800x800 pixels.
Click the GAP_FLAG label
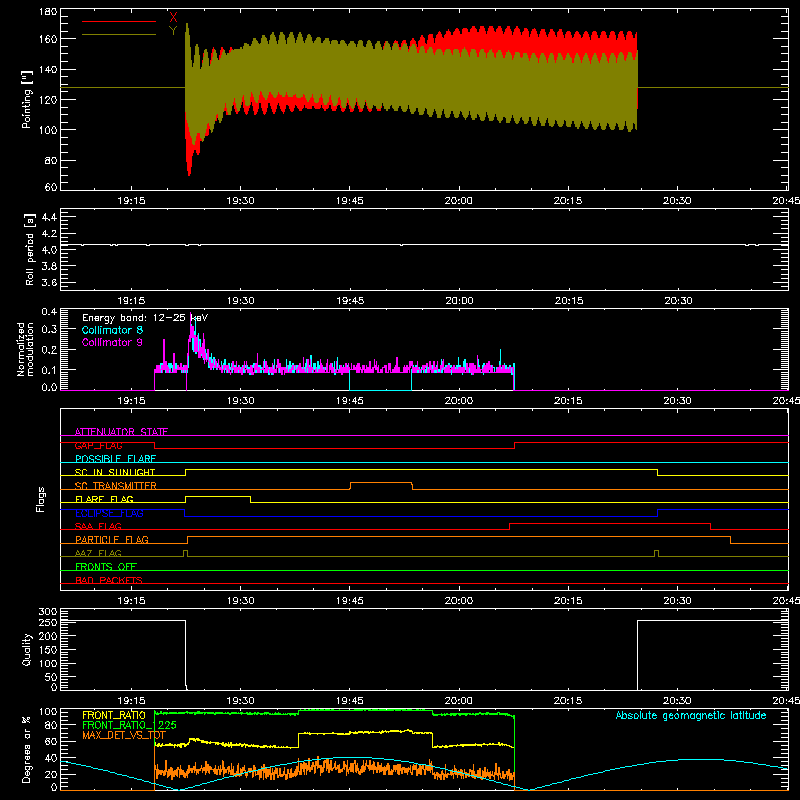pyautogui.click(x=98, y=445)
